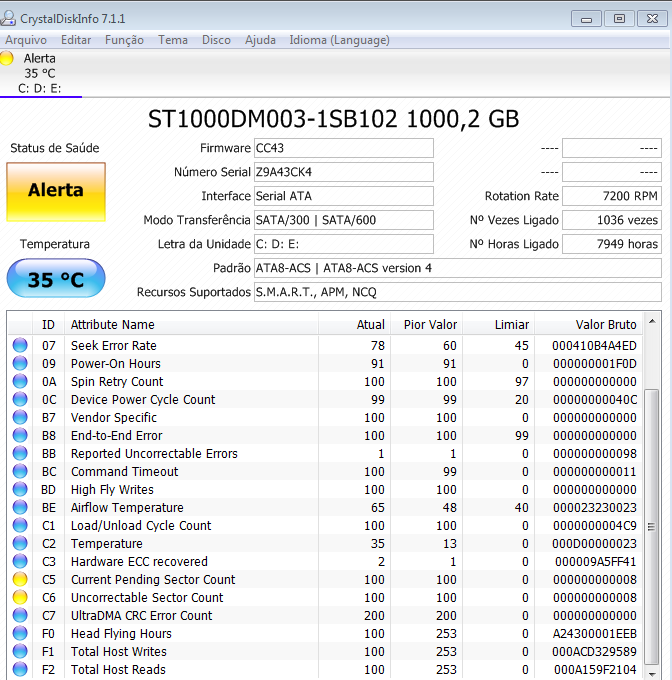Click the scrollbar up arrow in attribute list
Image resolution: width=672 pixels, height=680 pixels.
[653, 321]
